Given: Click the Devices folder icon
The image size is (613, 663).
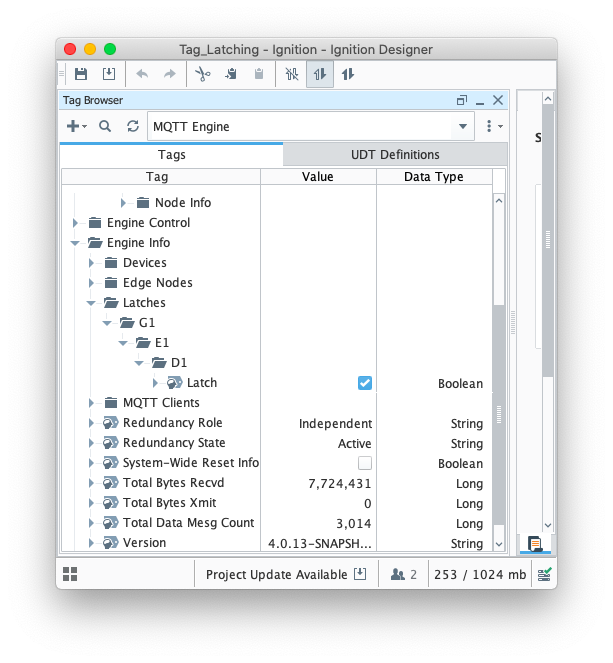Looking at the screenshot, I should click(x=111, y=263).
